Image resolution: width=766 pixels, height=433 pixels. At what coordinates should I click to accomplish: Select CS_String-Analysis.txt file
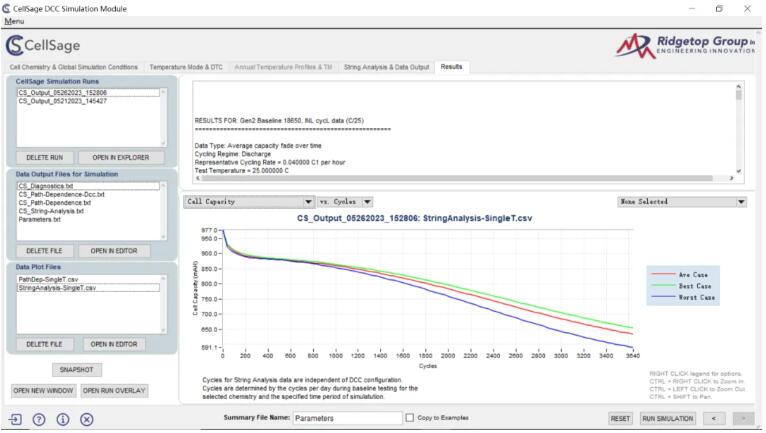[x=88, y=211]
